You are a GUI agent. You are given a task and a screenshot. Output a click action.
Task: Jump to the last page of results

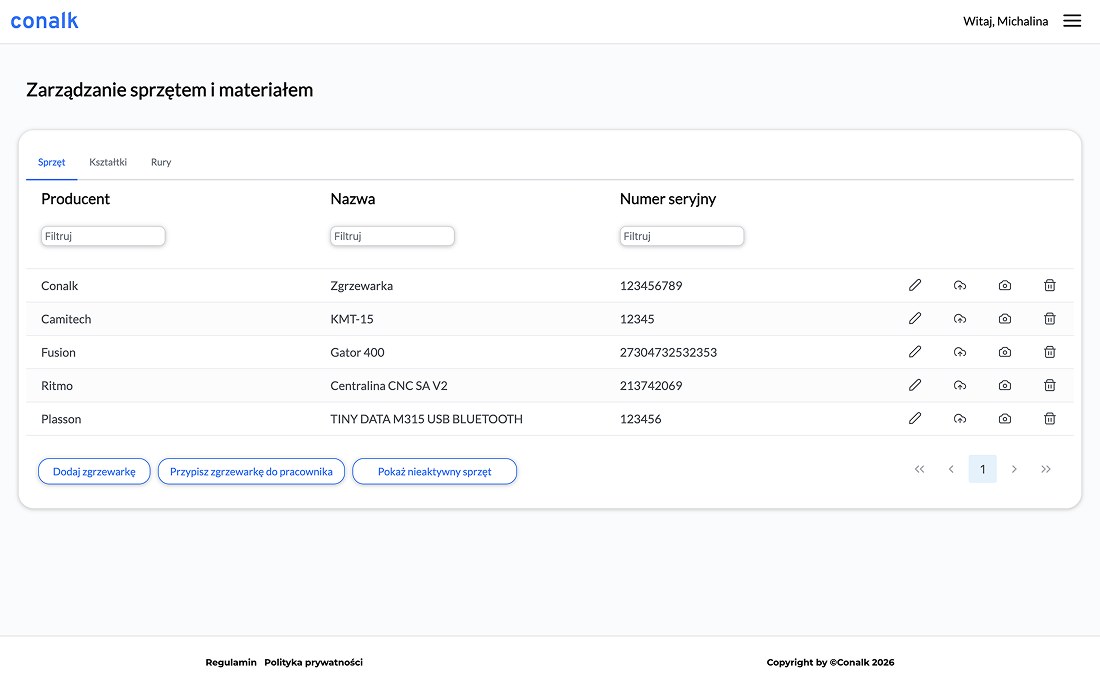1045,469
